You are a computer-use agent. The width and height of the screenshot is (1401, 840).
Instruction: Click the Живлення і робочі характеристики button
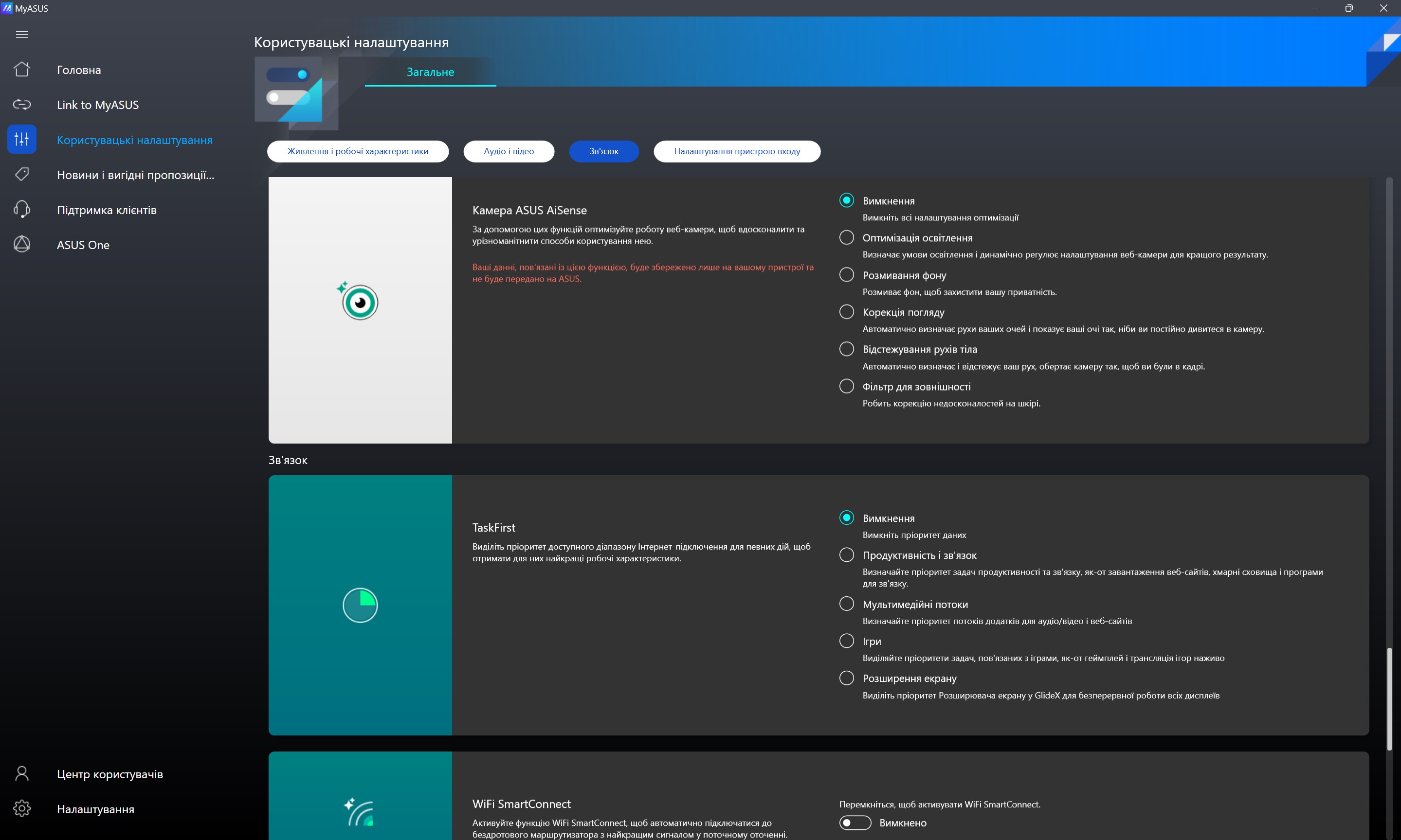[357, 151]
